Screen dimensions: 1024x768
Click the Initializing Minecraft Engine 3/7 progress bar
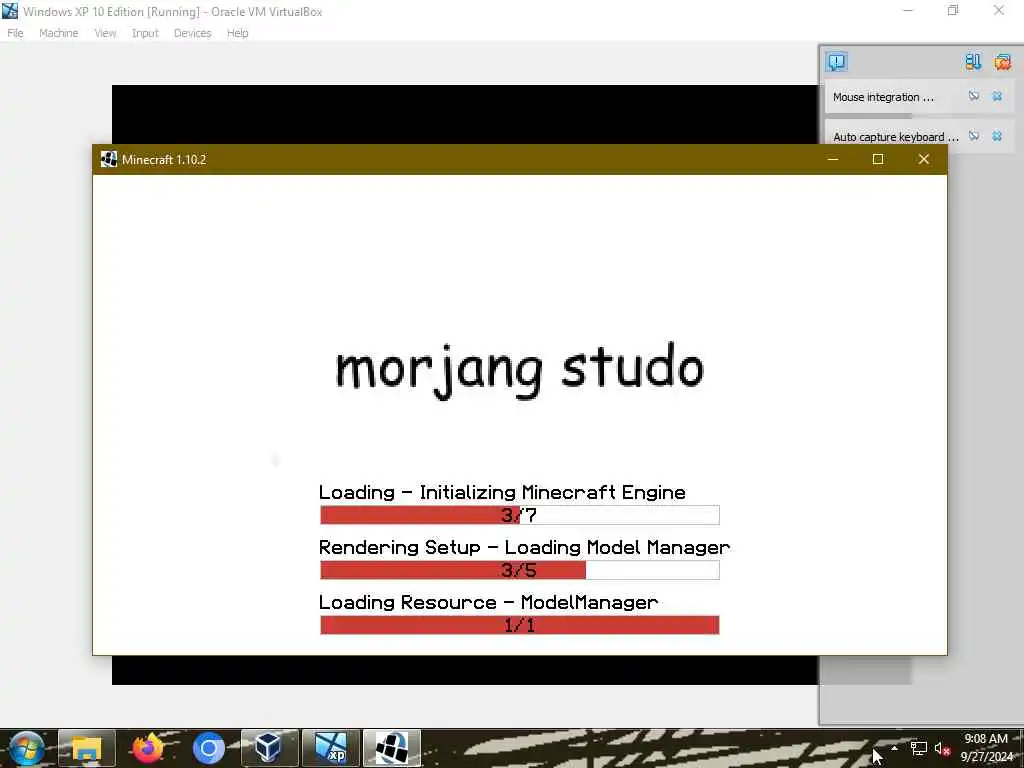520,515
